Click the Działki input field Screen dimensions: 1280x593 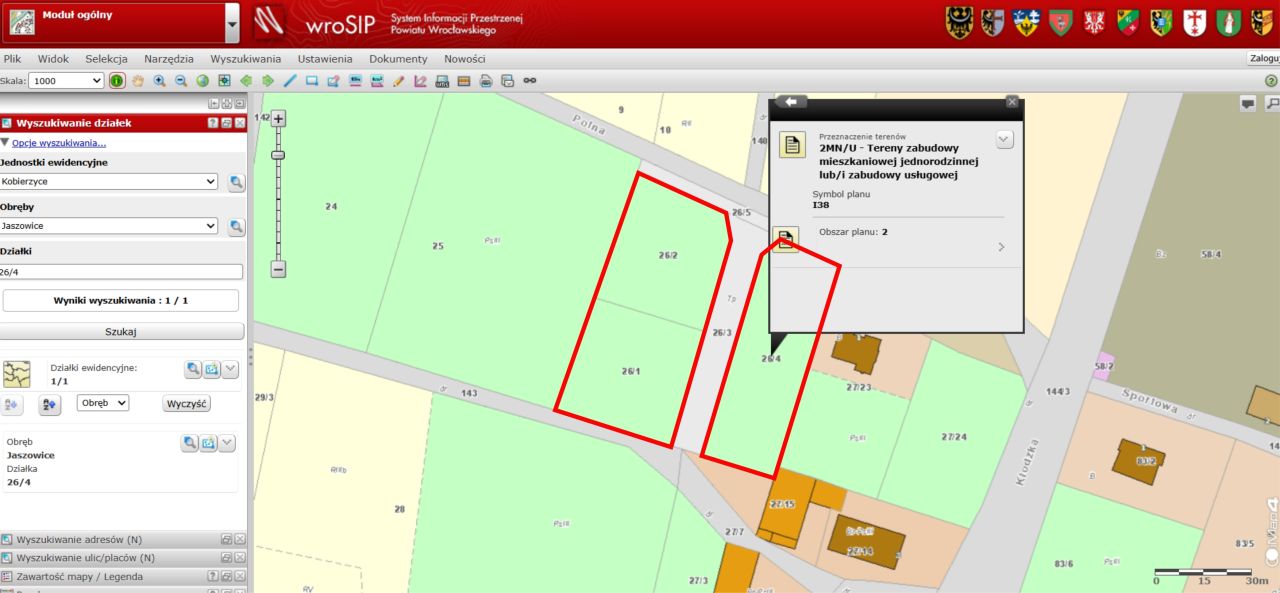coord(121,271)
